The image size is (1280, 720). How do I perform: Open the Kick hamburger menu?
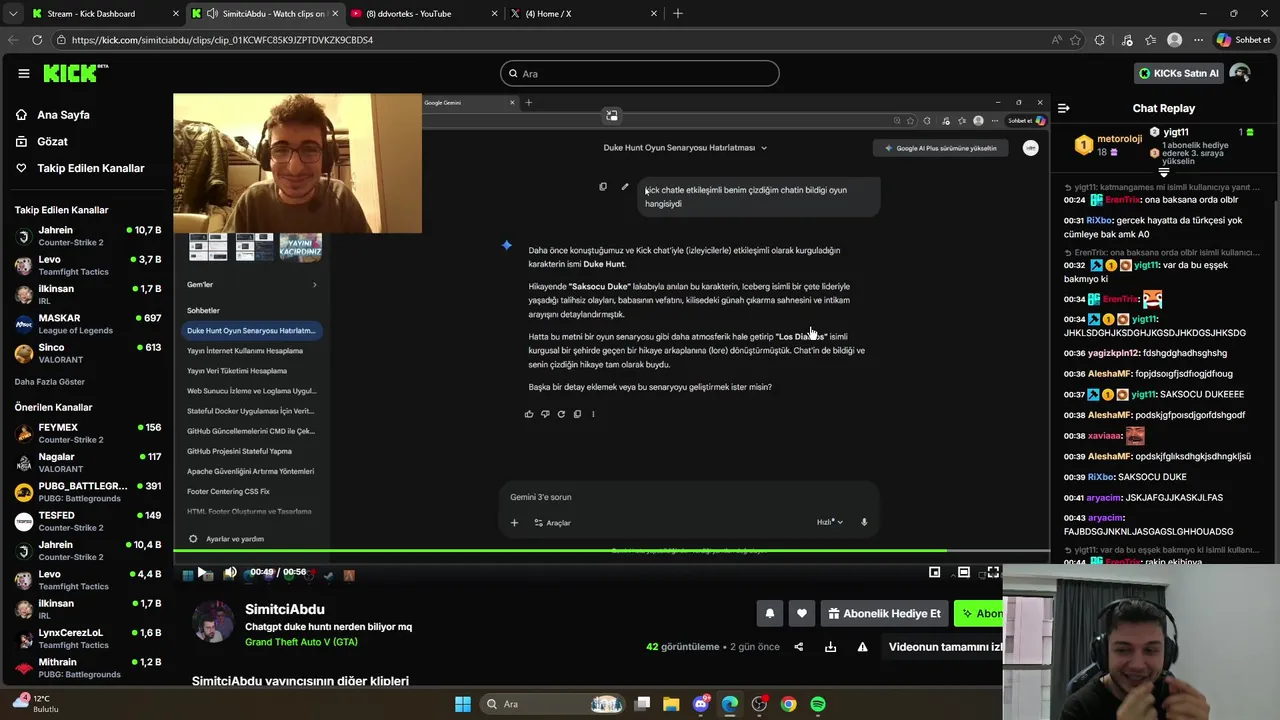click(24, 73)
